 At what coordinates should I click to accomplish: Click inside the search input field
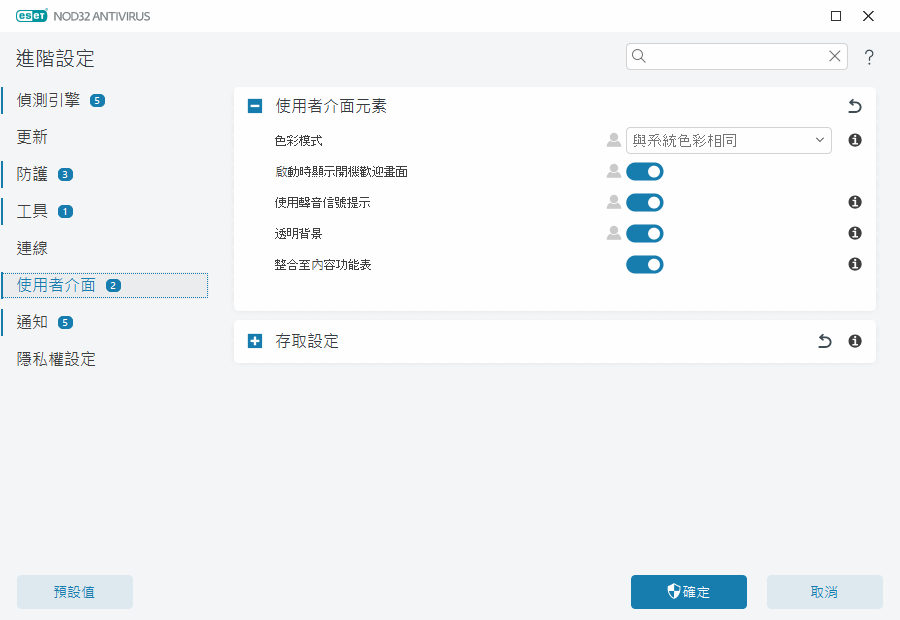click(735, 56)
